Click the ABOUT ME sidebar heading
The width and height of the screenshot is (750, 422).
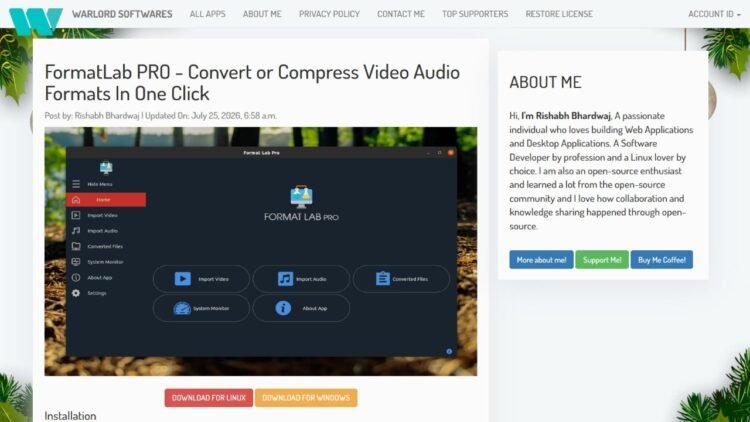click(545, 82)
